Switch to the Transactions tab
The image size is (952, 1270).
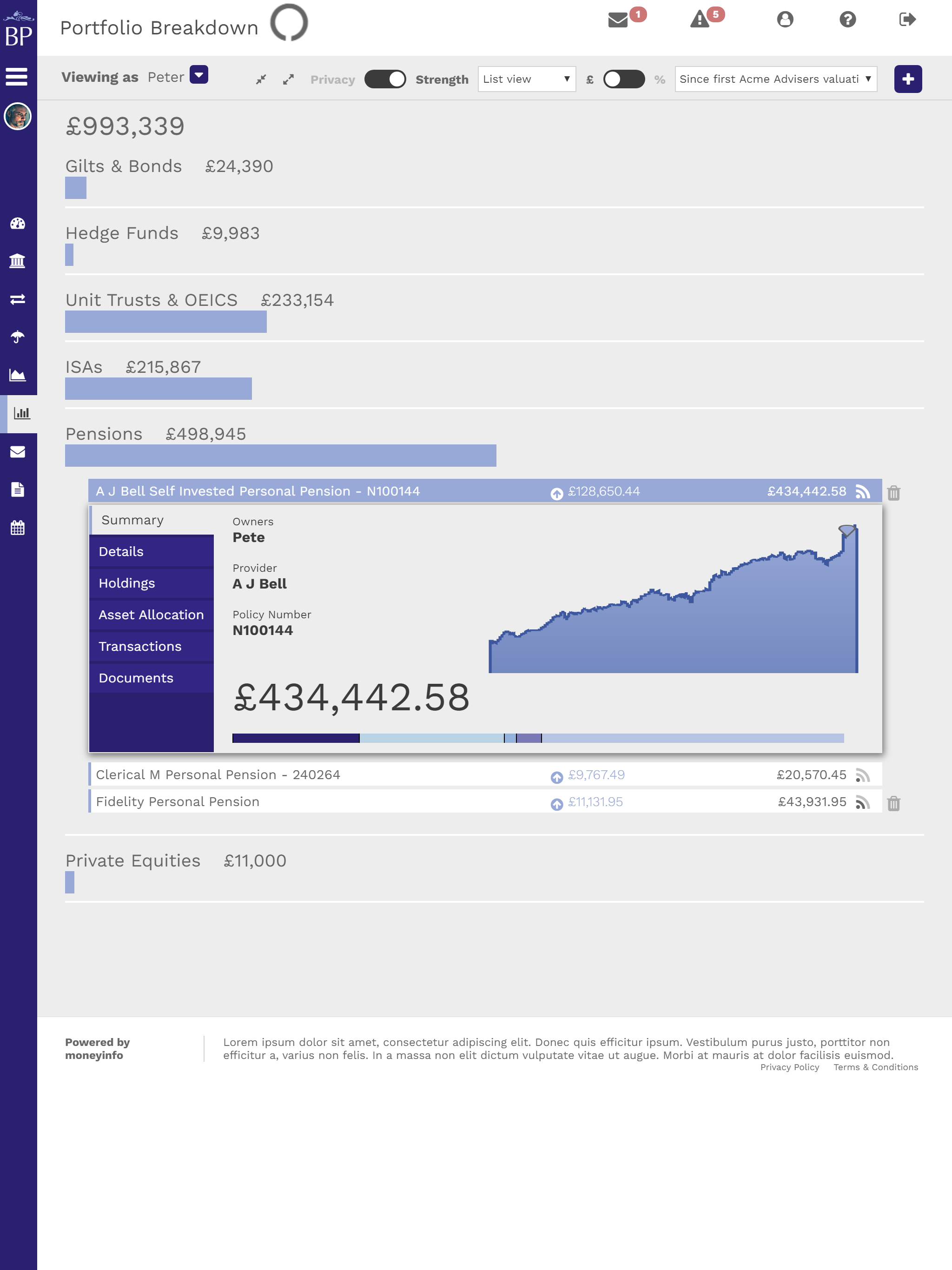[152, 647]
